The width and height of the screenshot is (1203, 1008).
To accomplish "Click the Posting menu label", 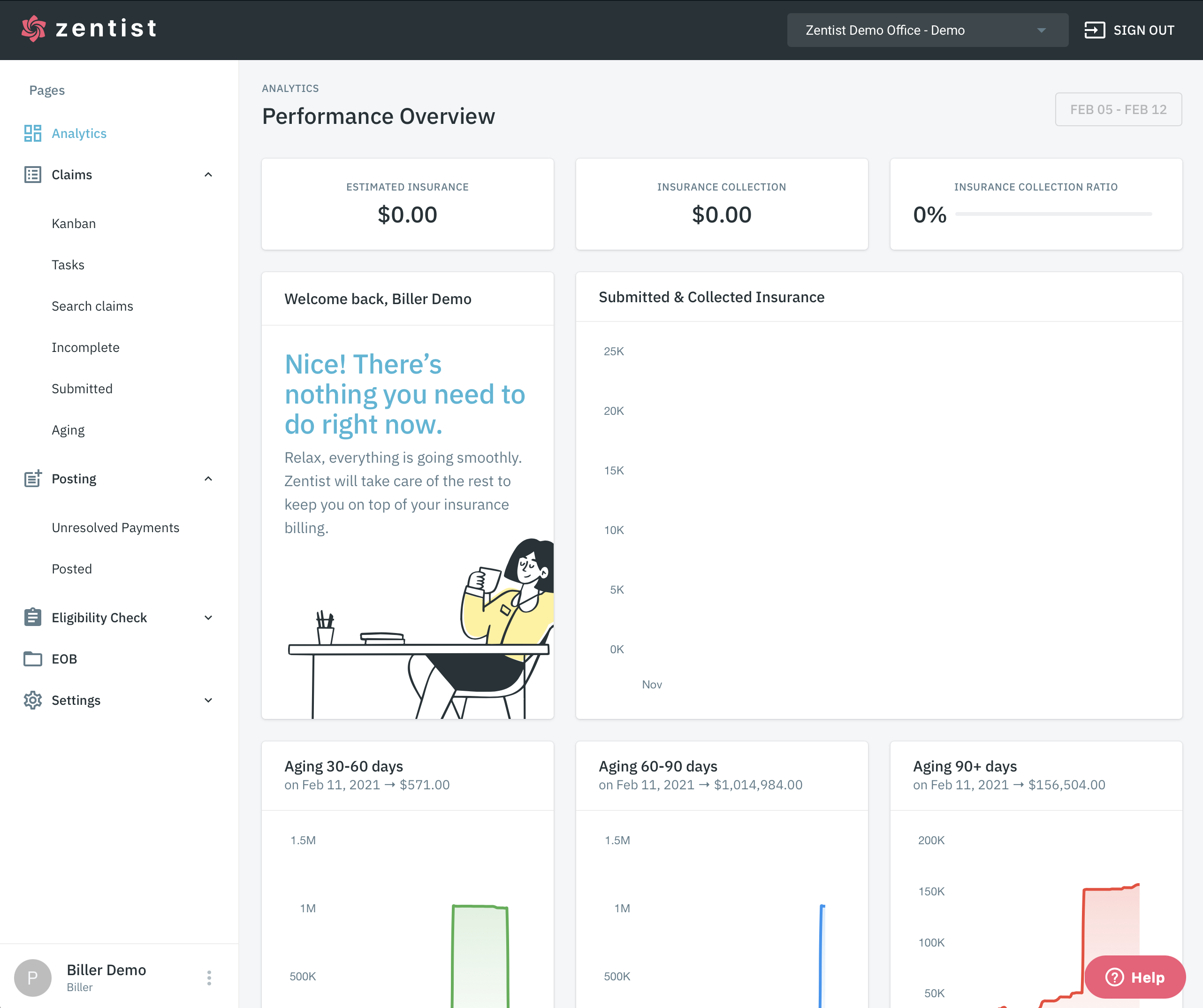I will [74, 479].
